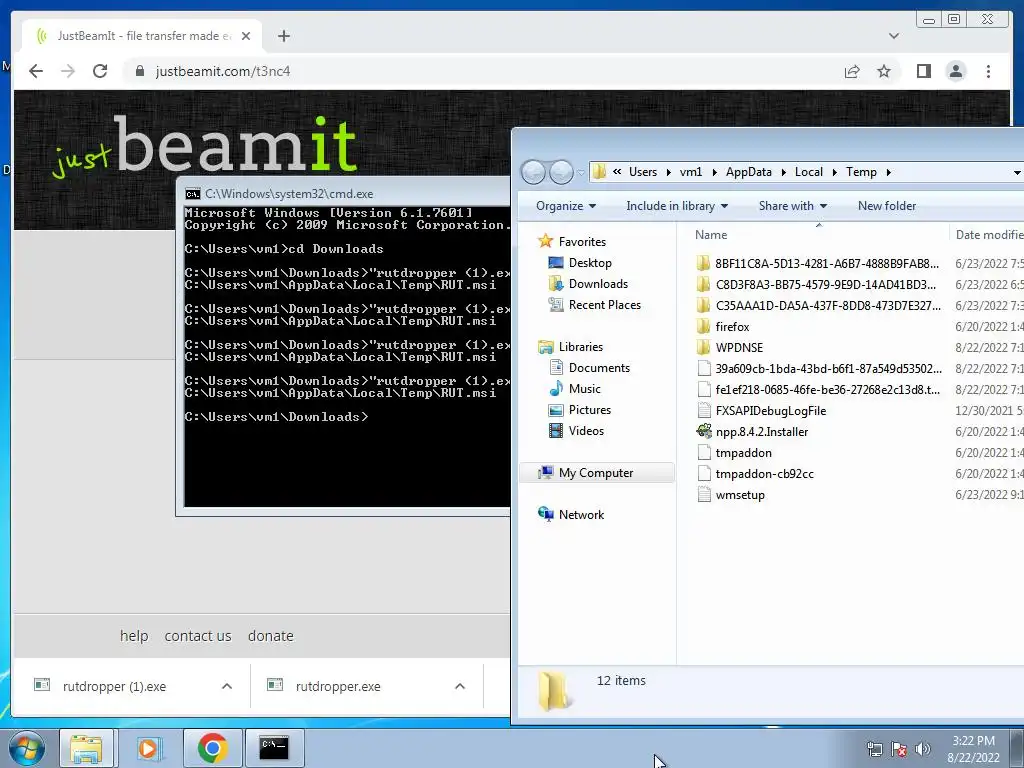Open a new Chrome tab
The width and height of the screenshot is (1024, 768).
(283, 36)
